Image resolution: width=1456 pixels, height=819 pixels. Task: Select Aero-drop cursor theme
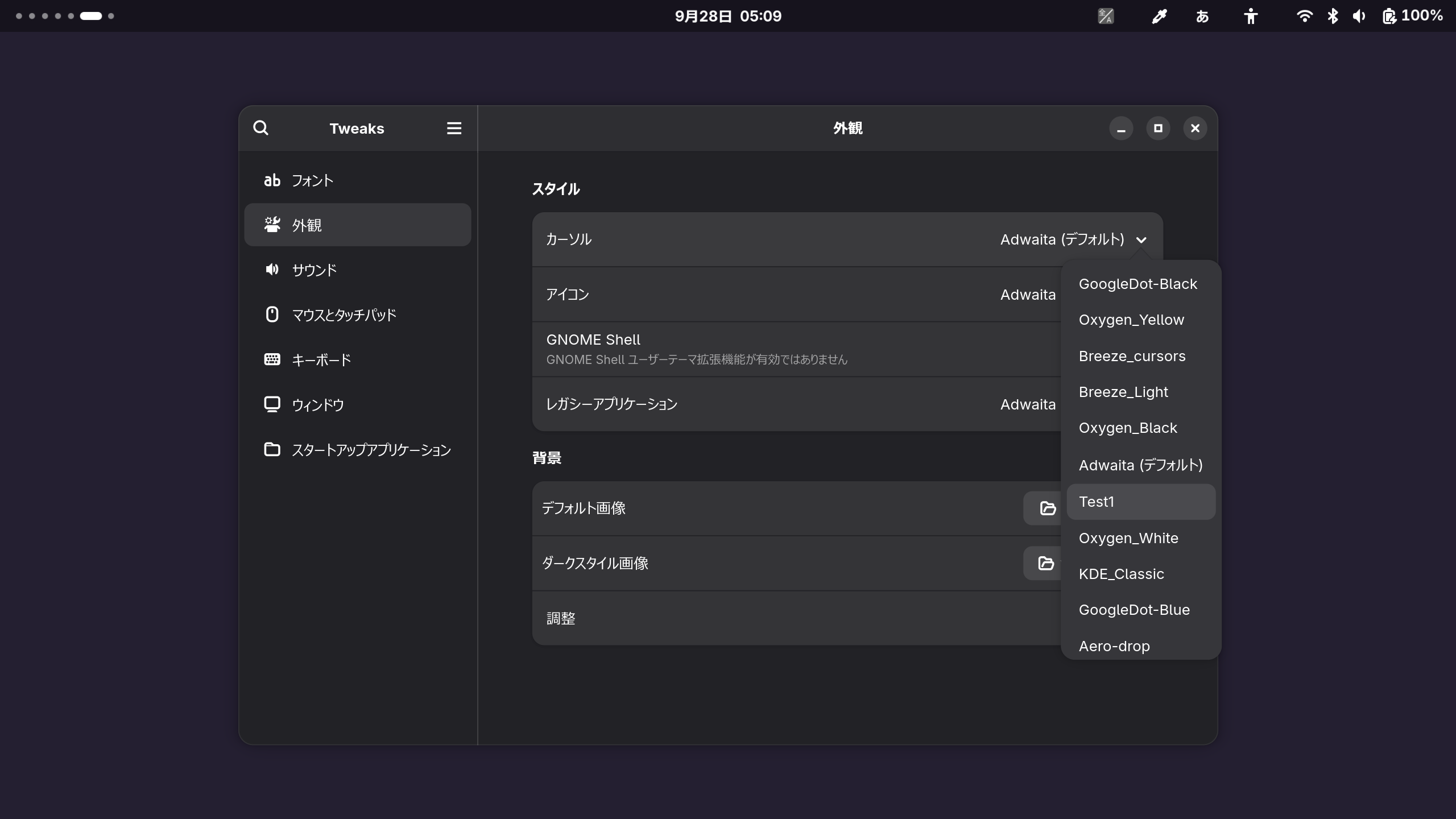1141,645
